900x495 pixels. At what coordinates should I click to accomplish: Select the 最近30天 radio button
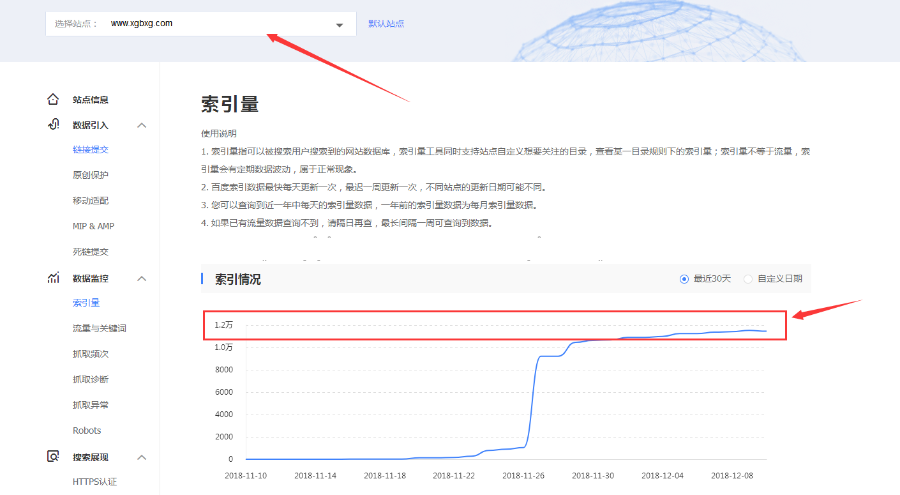coord(684,279)
